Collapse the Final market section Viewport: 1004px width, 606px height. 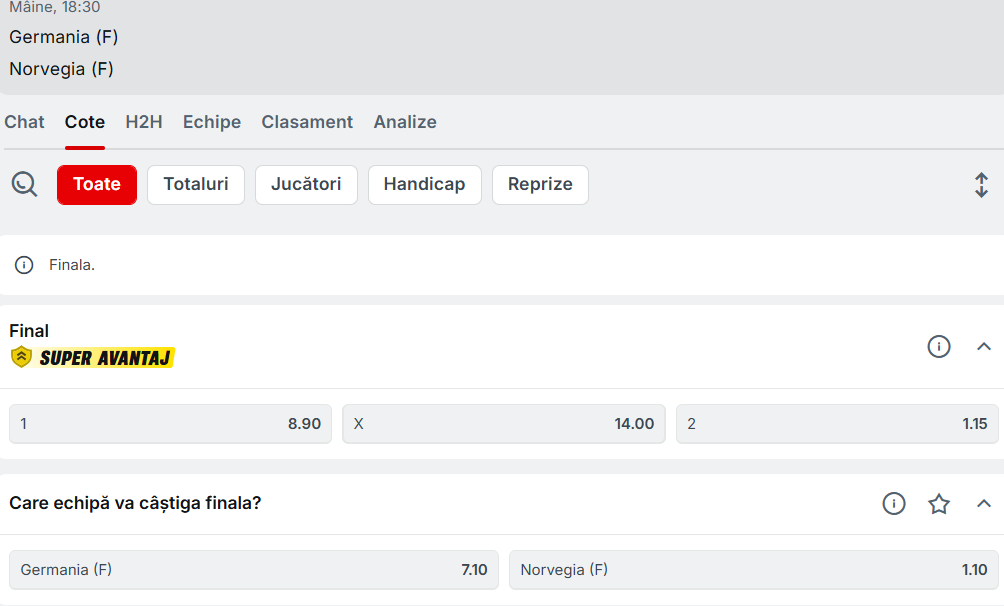[x=983, y=346]
